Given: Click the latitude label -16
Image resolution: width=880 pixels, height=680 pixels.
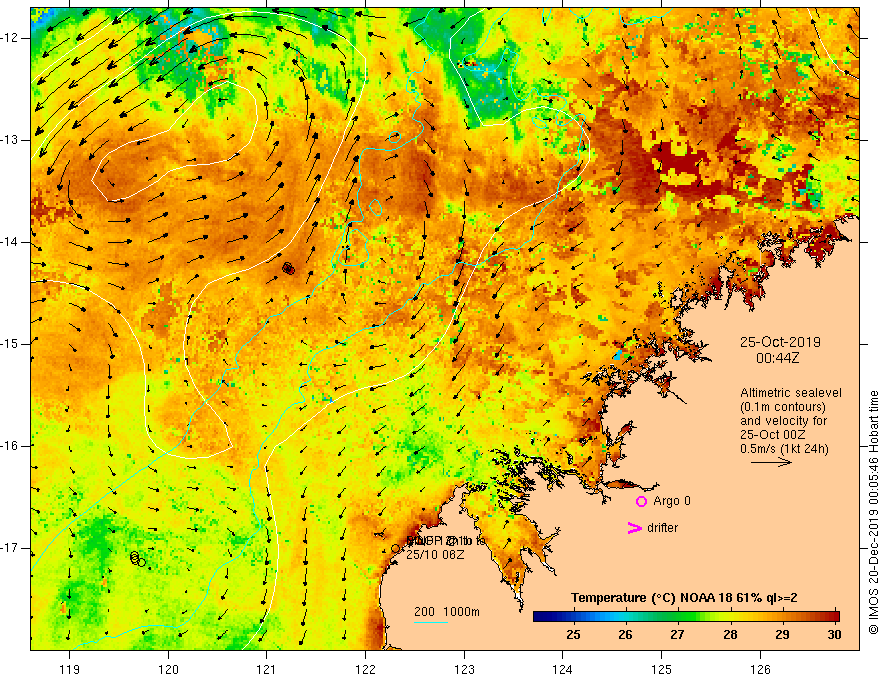Looking at the screenshot, I should pyautogui.click(x=10, y=446).
